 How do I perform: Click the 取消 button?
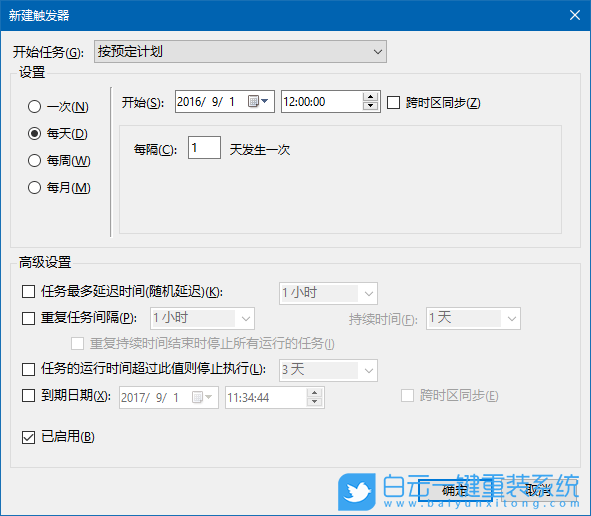[538, 491]
